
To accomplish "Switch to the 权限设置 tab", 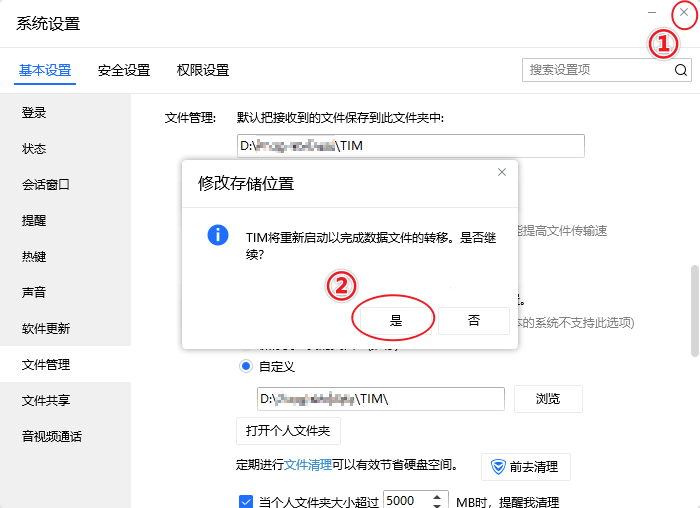I will click(203, 70).
